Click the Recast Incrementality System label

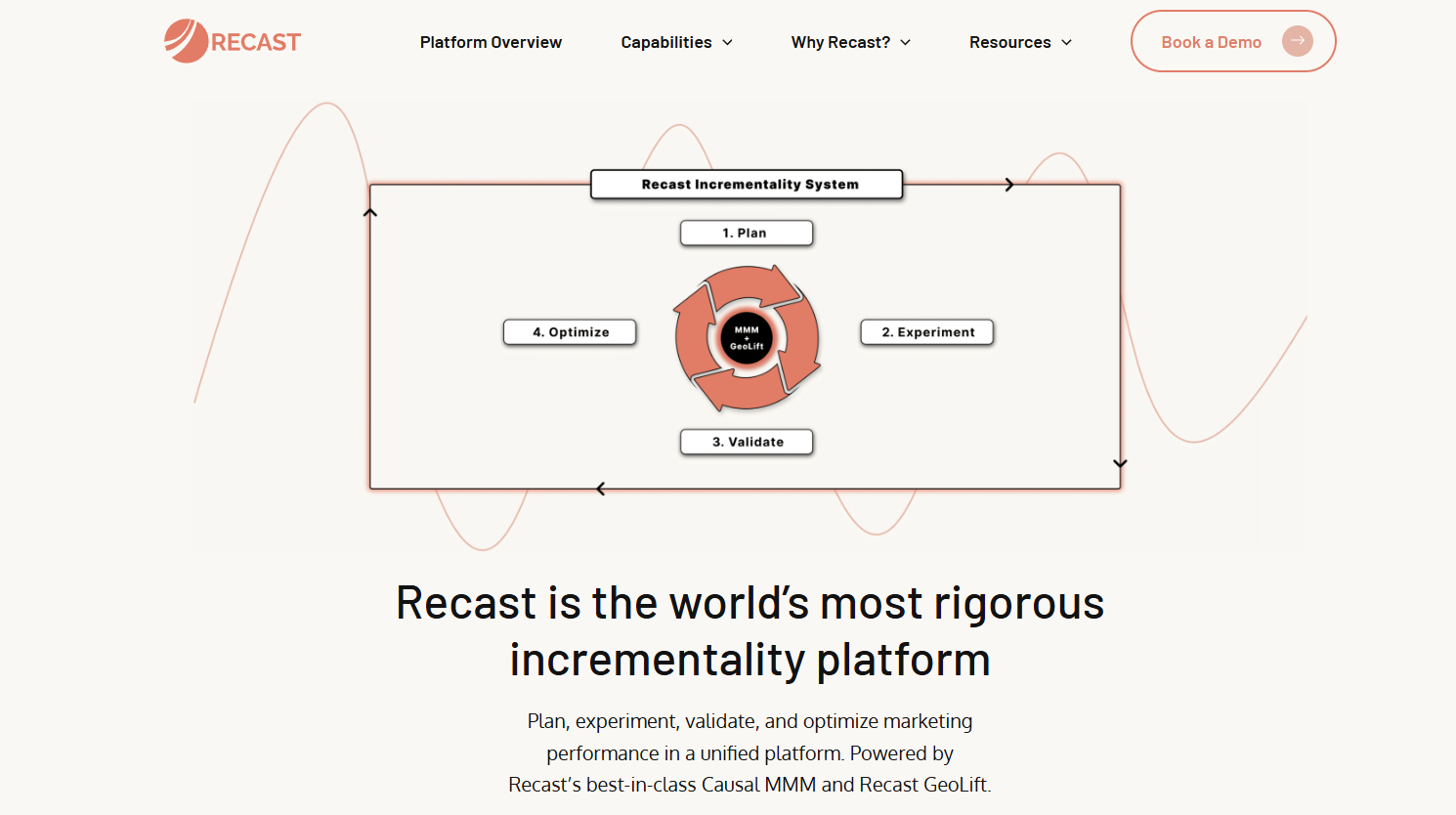click(747, 184)
